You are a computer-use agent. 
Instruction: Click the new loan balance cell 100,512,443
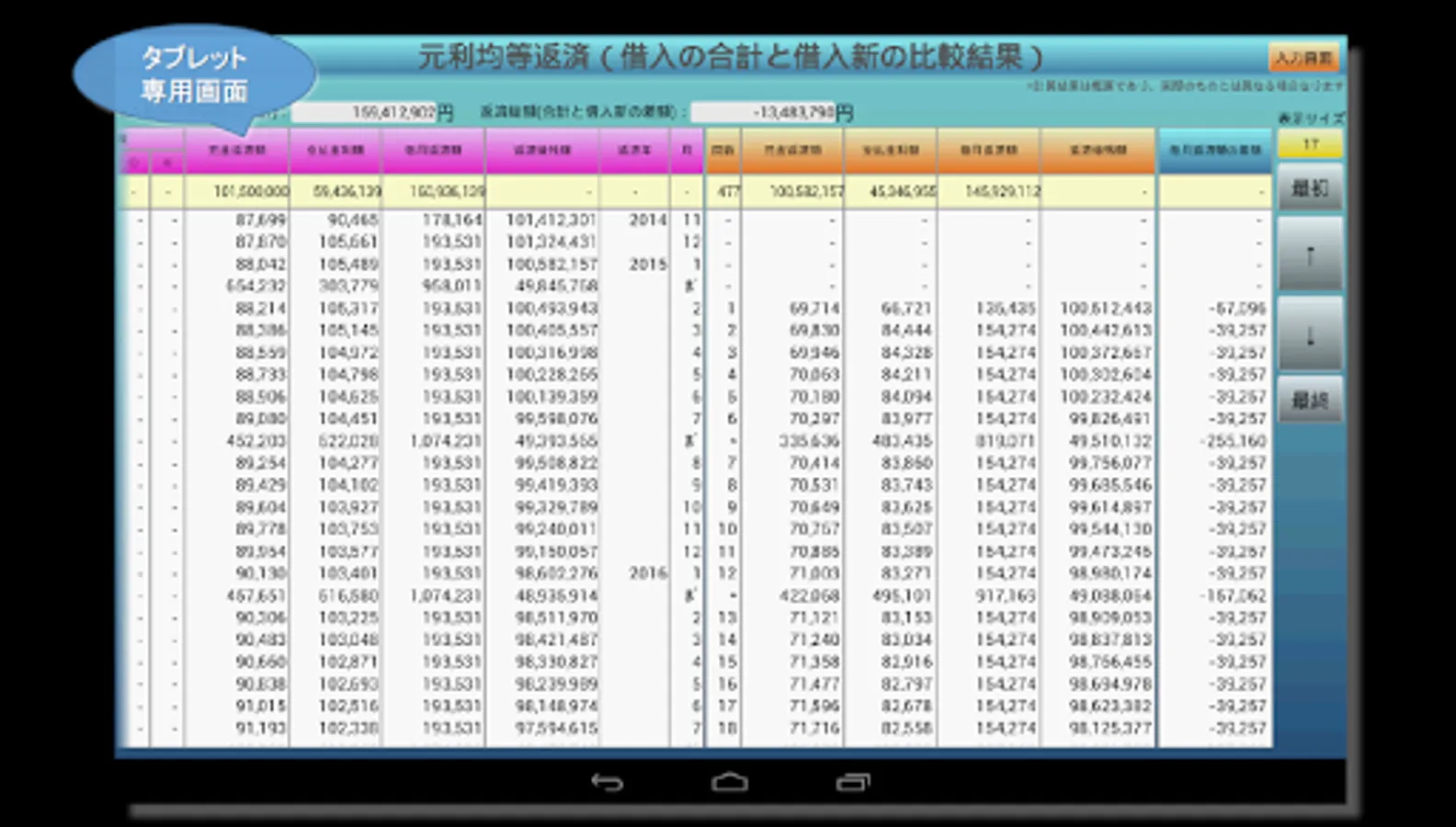[x=1106, y=309]
